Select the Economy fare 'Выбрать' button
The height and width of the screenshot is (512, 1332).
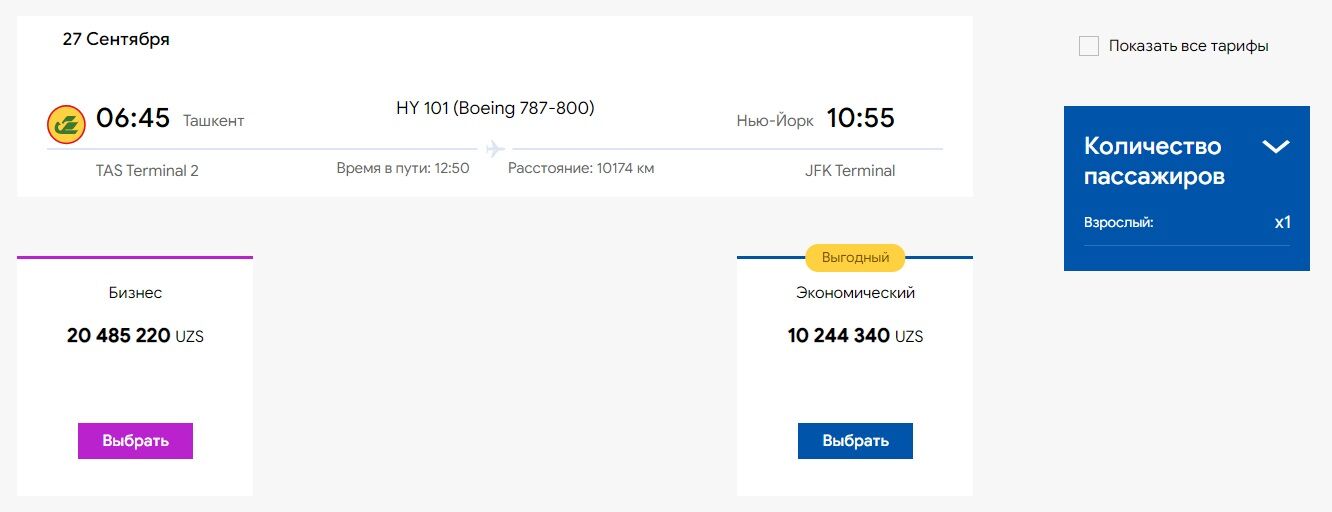pyautogui.click(x=855, y=441)
